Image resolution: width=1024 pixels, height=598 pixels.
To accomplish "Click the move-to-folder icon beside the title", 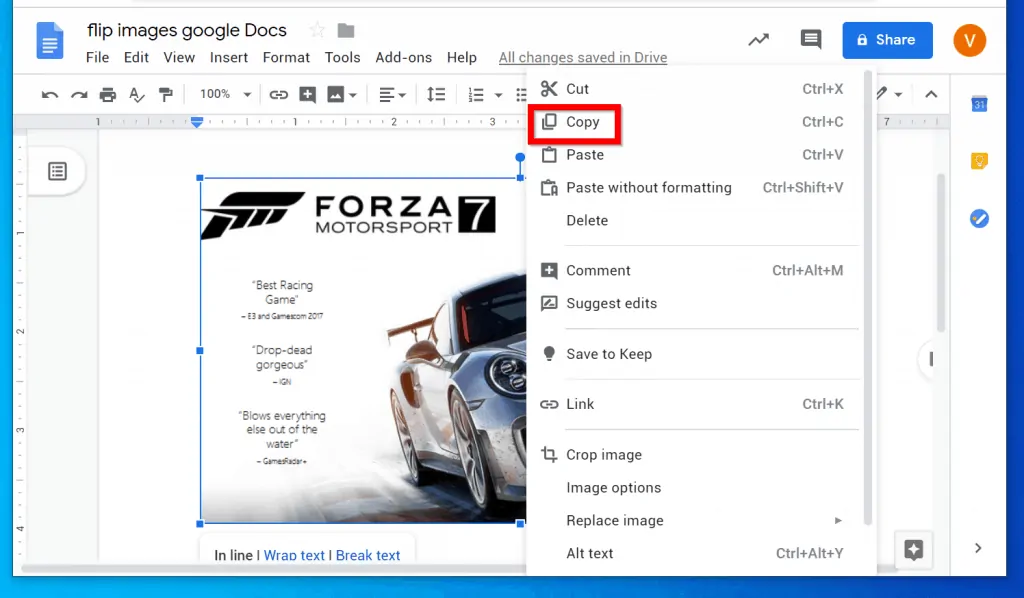I will pos(346,30).
